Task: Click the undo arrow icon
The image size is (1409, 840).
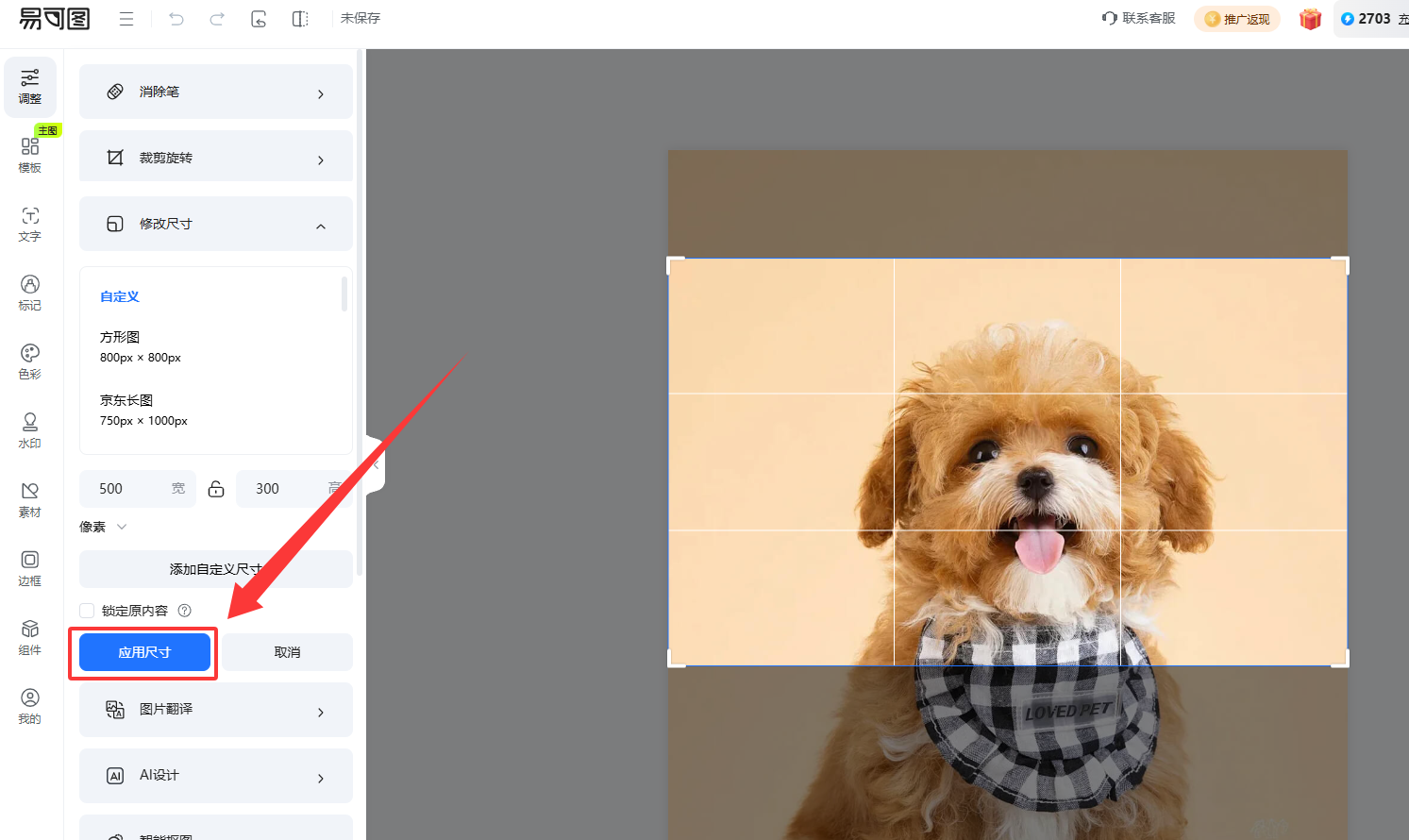Action: [176, 19]
